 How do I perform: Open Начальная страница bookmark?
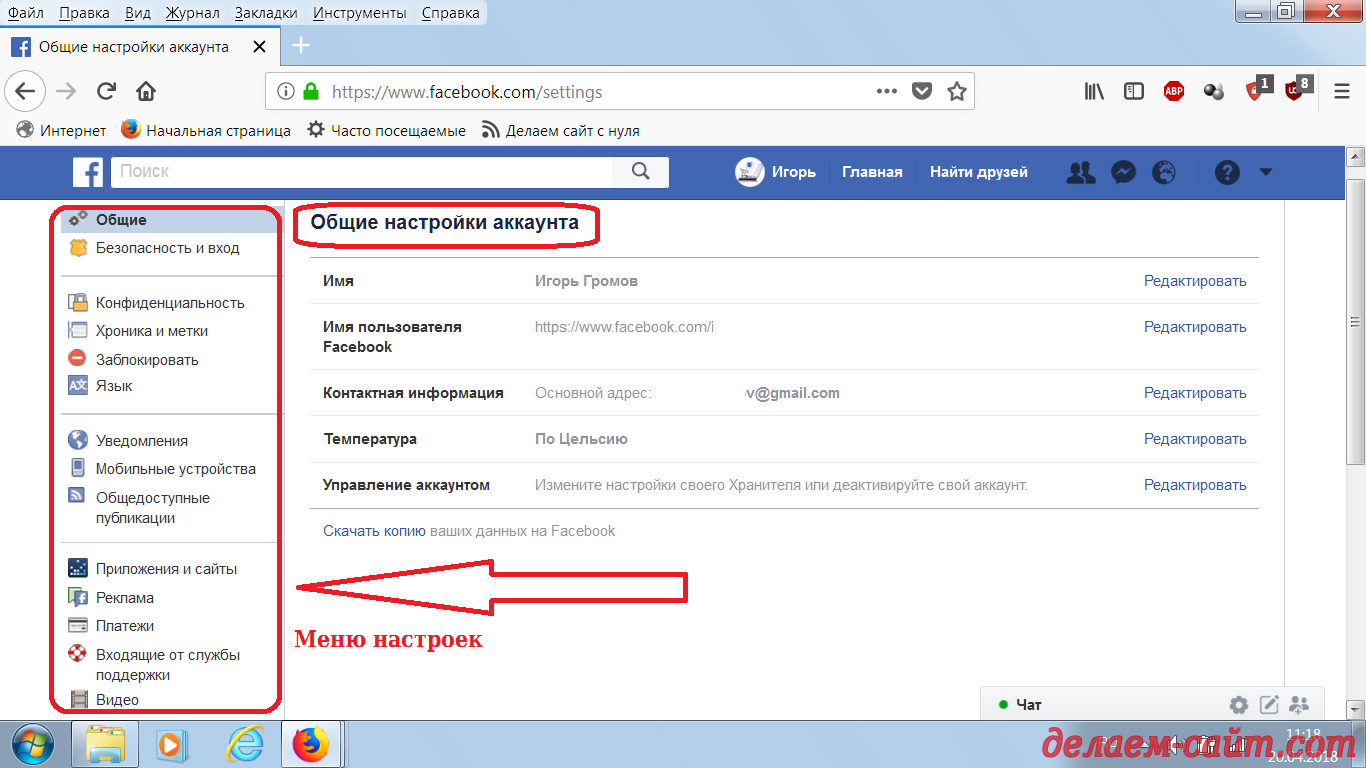206,130
